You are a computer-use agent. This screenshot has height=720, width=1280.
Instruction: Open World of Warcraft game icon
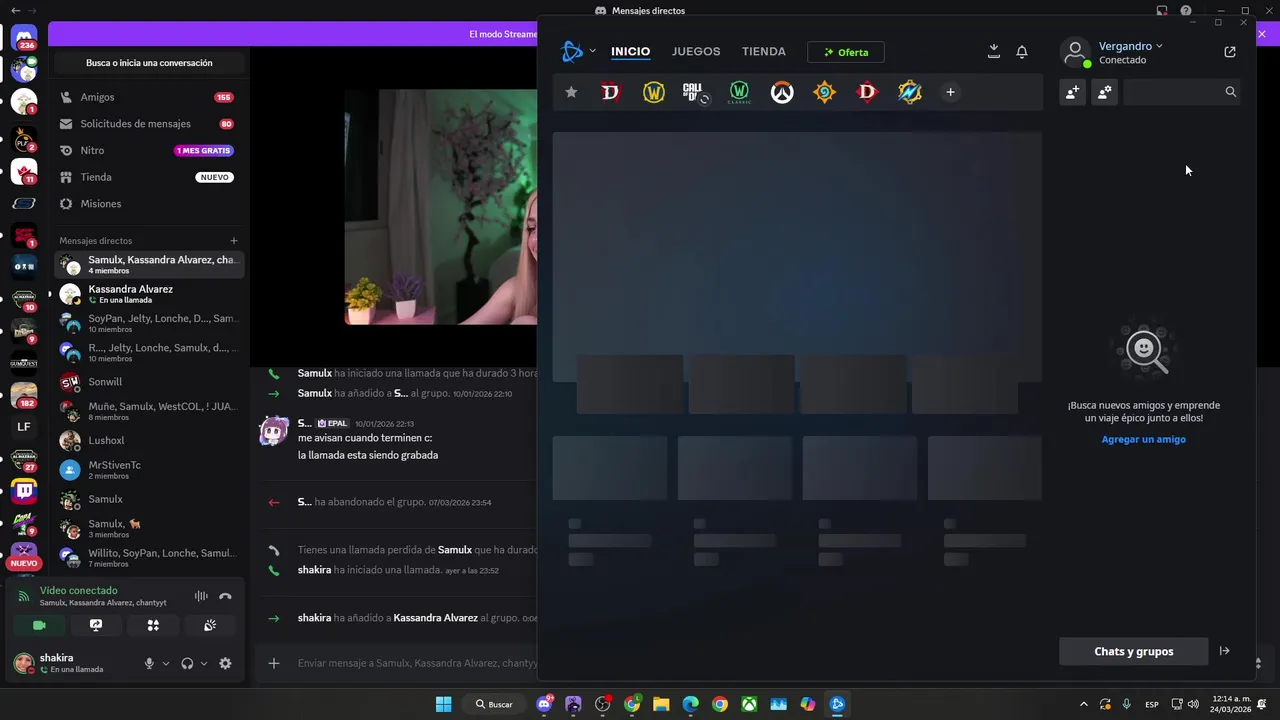click(x=653, y=92)
